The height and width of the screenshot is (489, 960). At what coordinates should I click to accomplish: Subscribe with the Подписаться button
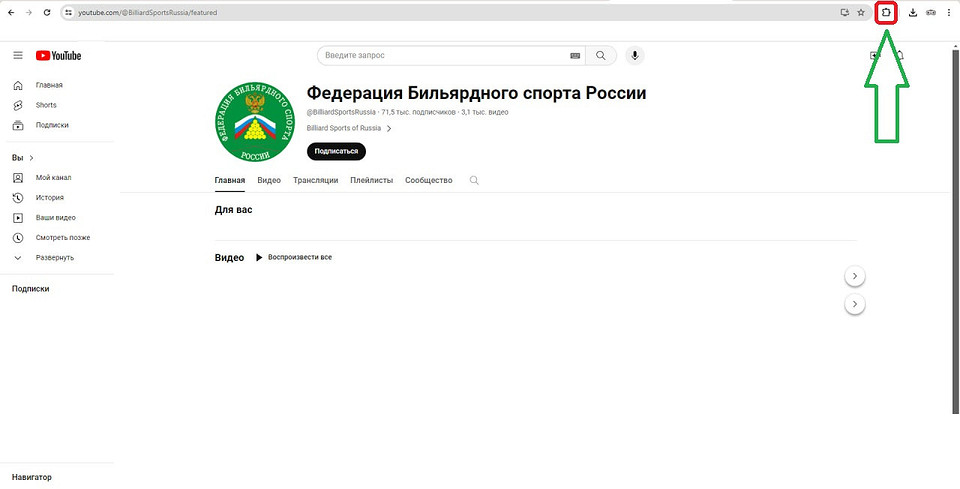(x=336, y=151)
